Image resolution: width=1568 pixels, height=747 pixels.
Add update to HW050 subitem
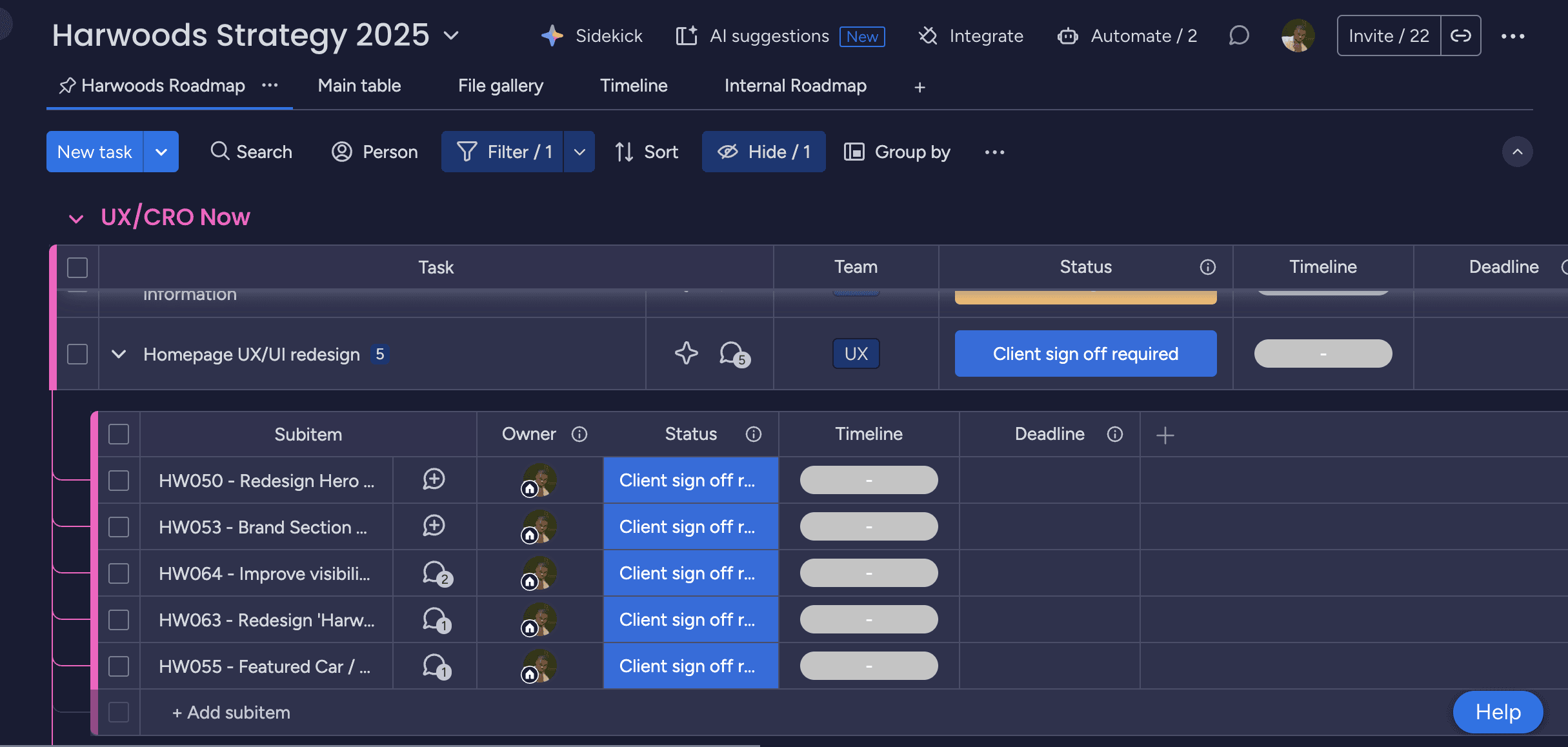coord(434,480)
